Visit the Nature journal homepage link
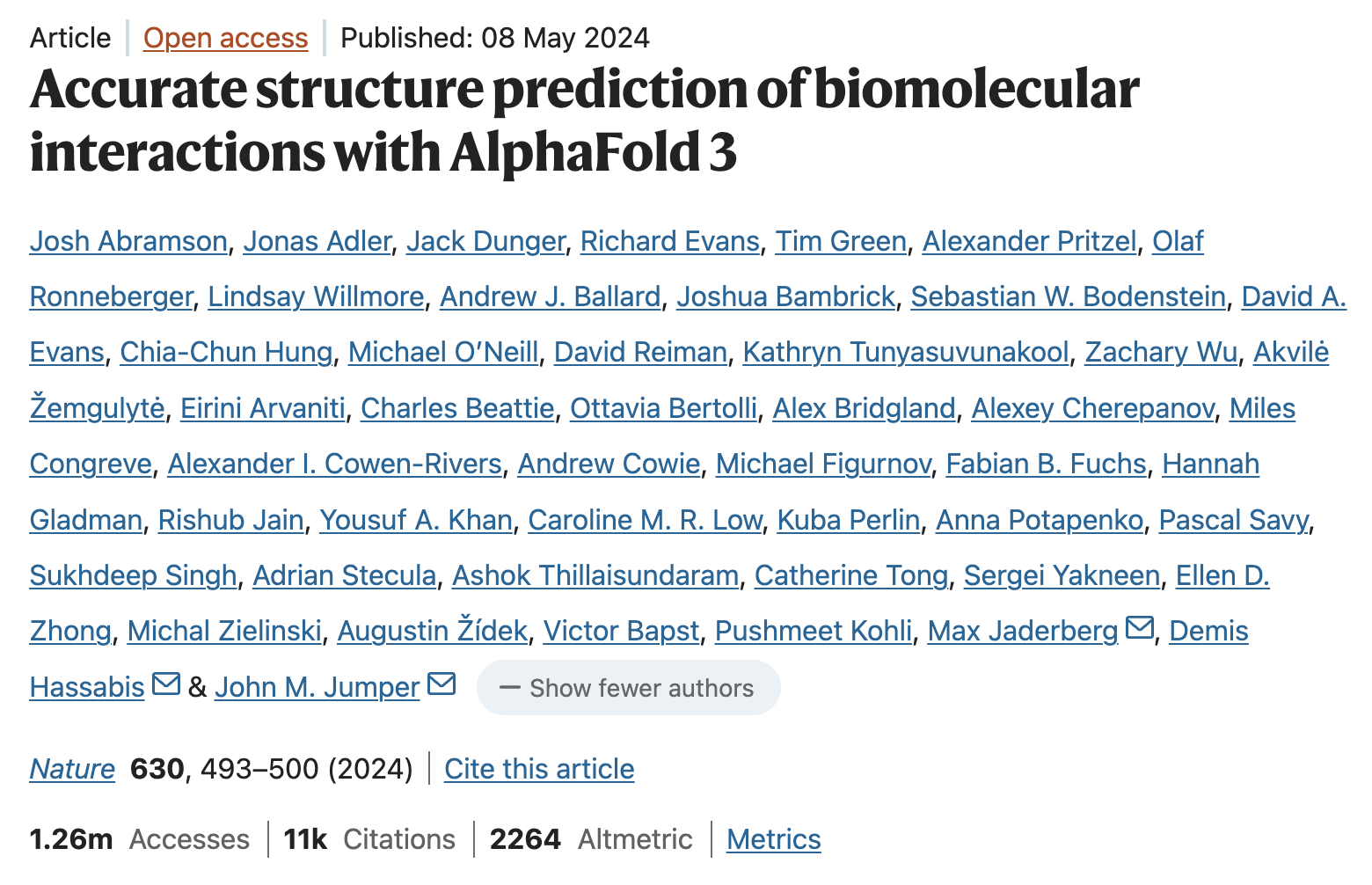Viewport: 1372px width, 885px height. point(71,768)
